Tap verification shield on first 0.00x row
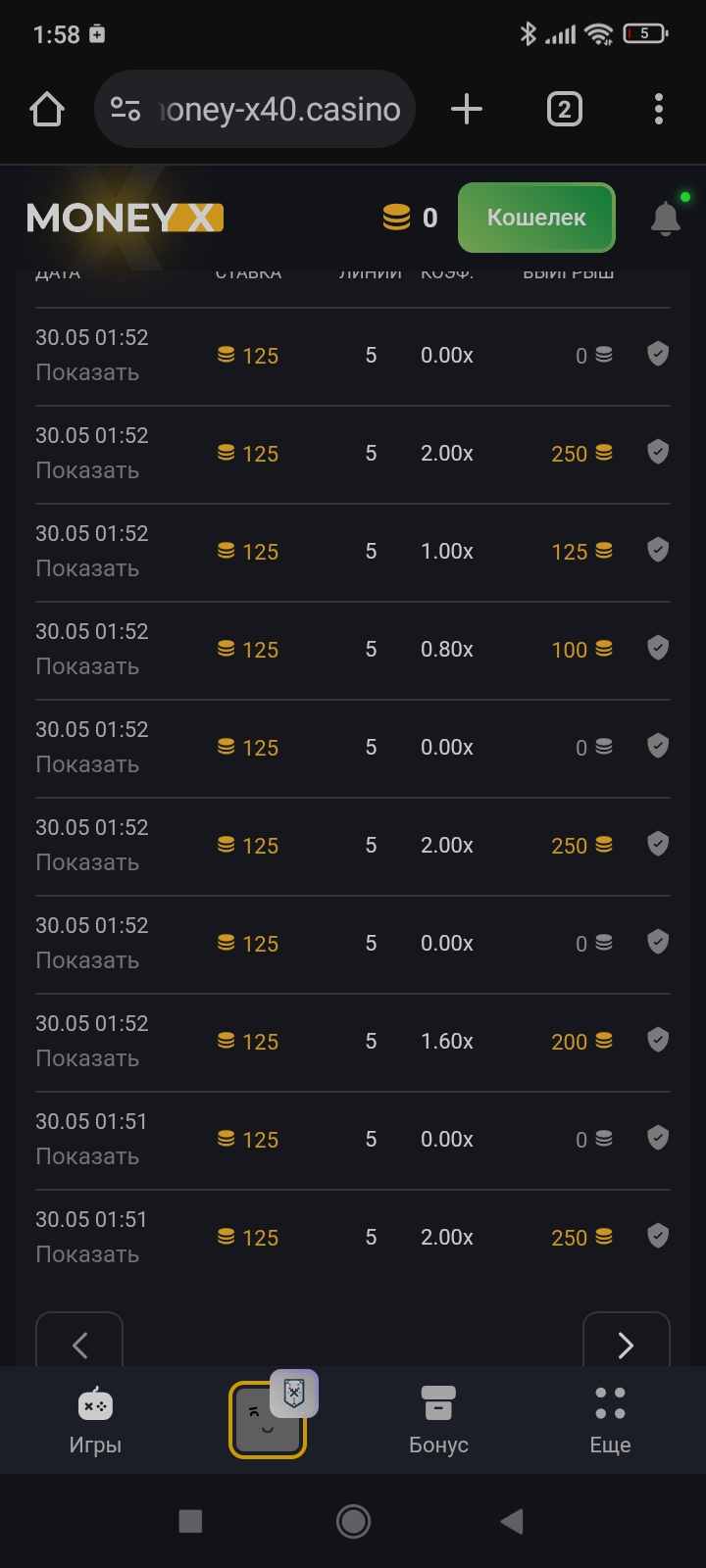This screenshot has height=1568, width=706. point(658,354)
